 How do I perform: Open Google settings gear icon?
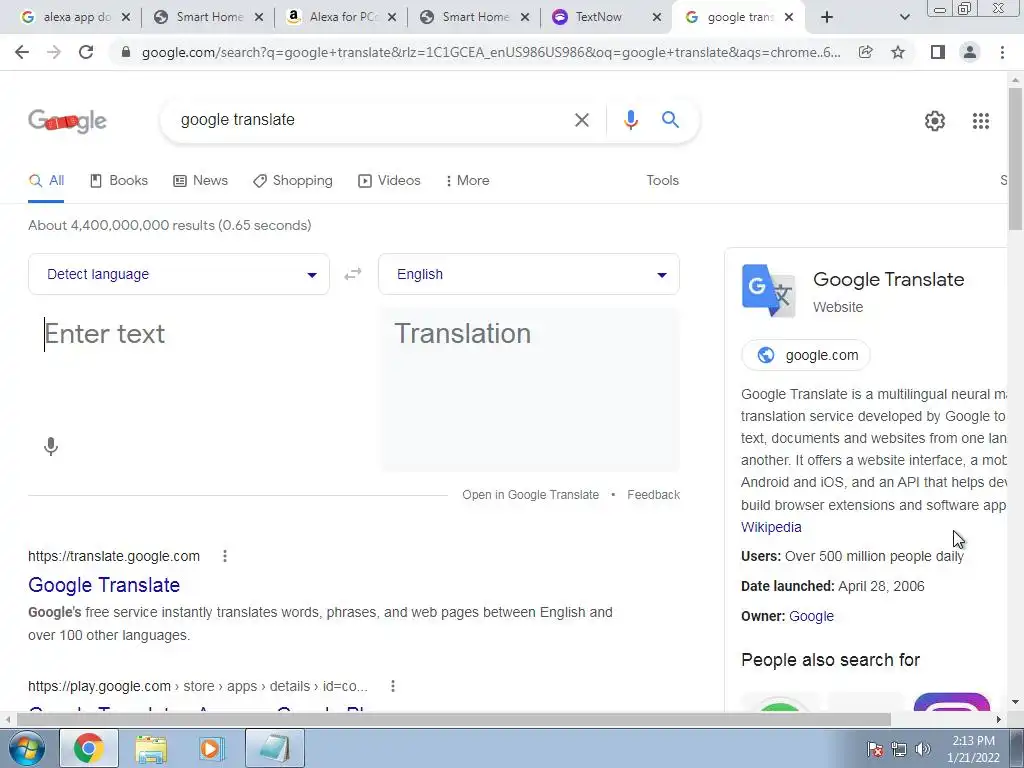pyautogui.click(x=935, y=121)
